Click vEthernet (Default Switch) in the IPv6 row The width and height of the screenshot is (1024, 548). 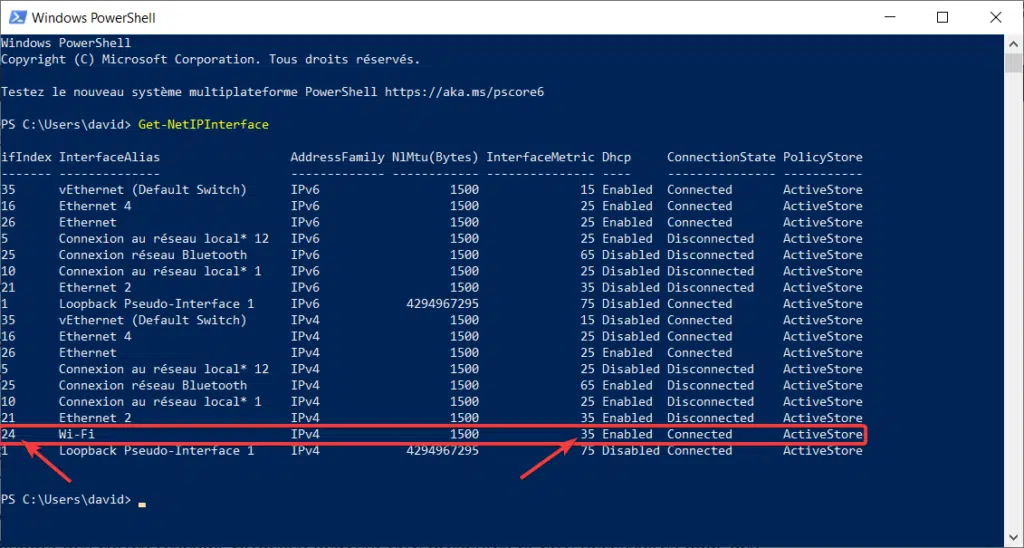point(153,189)
